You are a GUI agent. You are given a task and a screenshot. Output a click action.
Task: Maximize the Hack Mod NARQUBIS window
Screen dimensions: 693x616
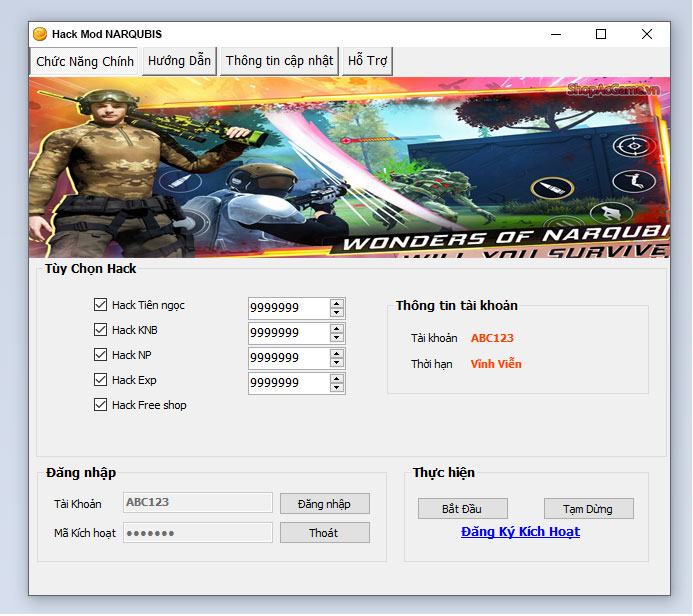click(x=601, y=34)
